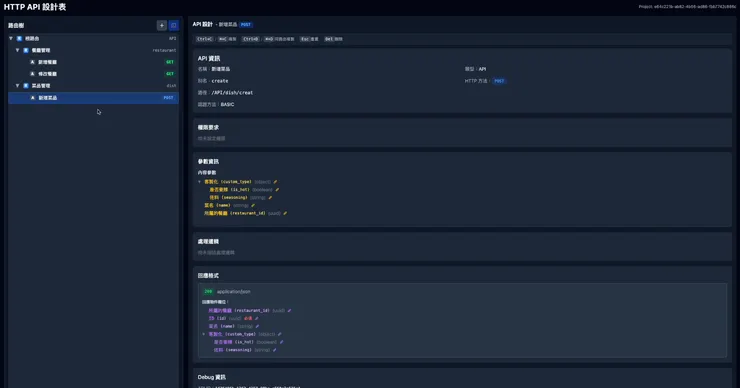Click the blue square icon beside the plus
Screen dimensions: 740x388
point(173,25)
